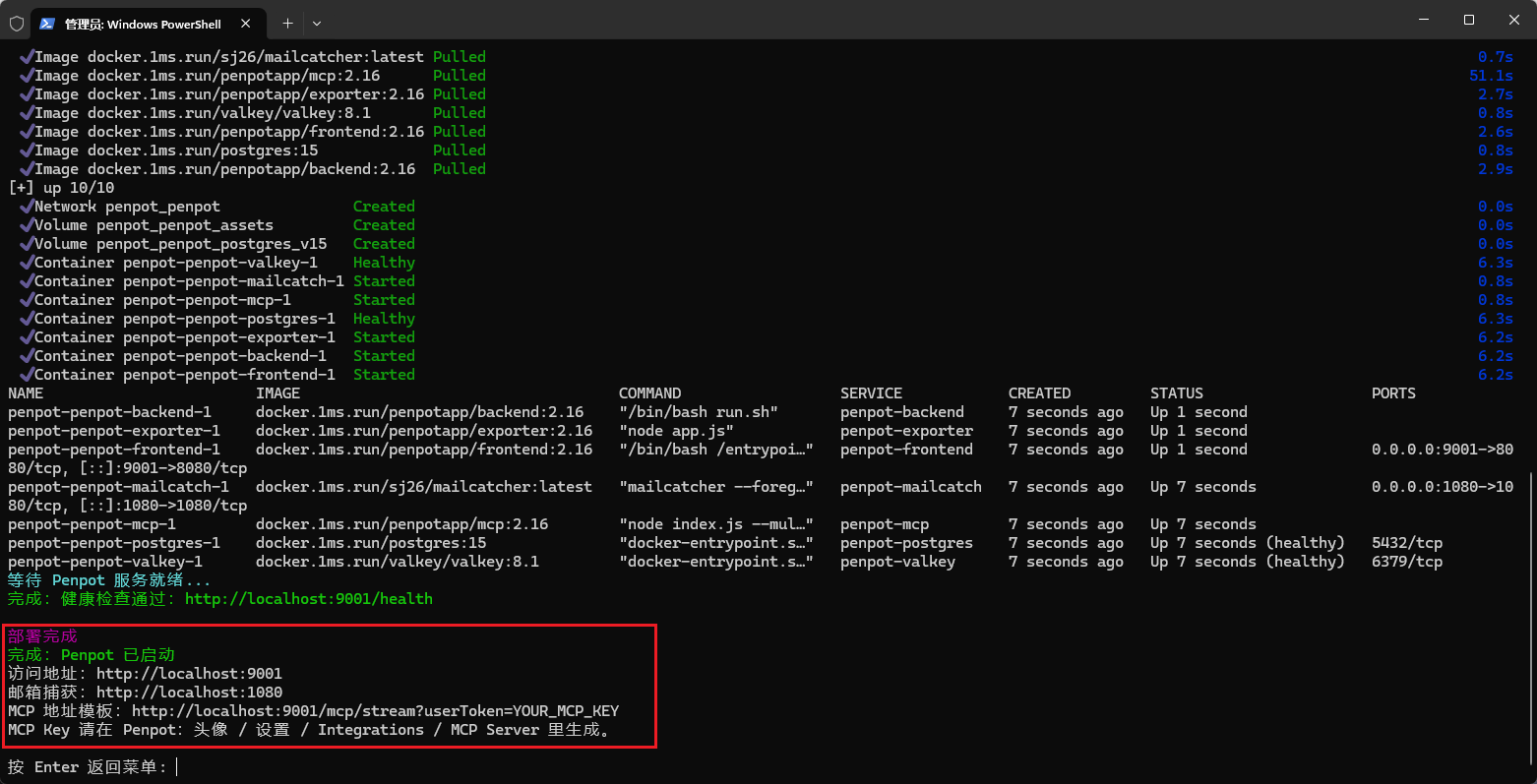This screenshot has width=1537, height=784.
Task: Open the 邮箱捕获 http://localhost:1080 URL
Action: pyautogui.click(x=189, y=693)
